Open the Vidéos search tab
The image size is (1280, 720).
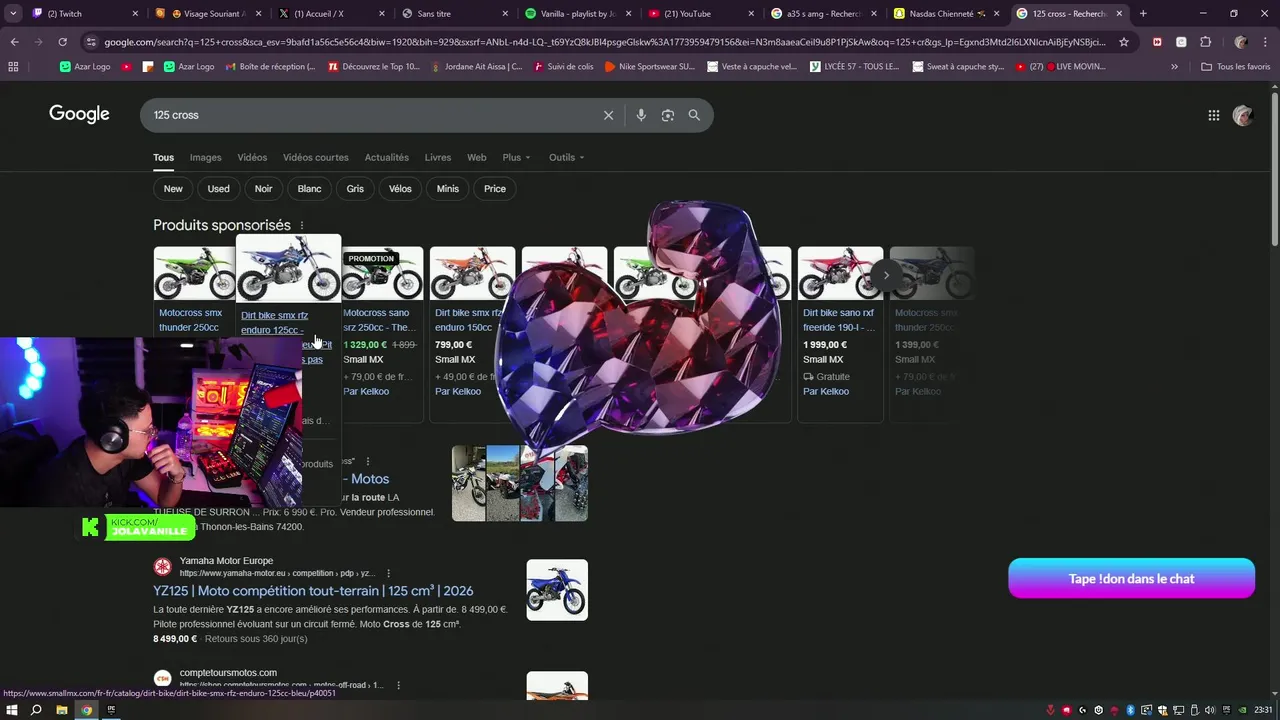coord(252,157)
